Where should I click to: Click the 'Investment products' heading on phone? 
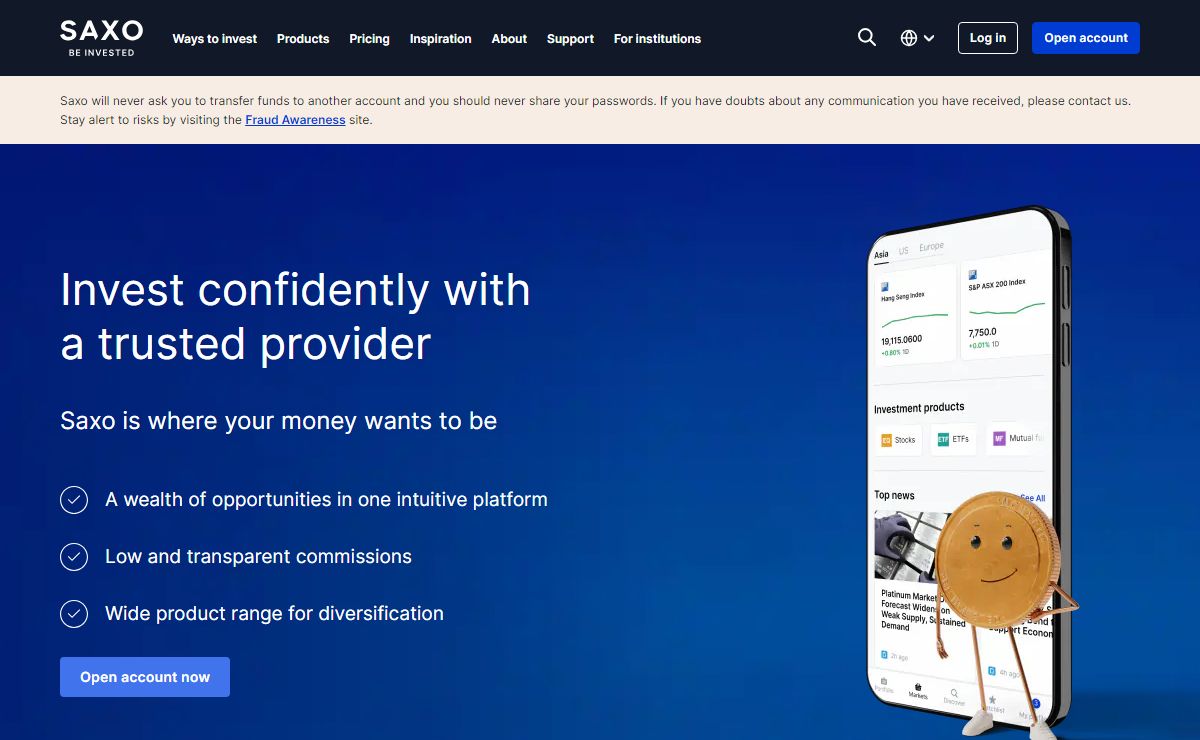[x=919, y=407]
